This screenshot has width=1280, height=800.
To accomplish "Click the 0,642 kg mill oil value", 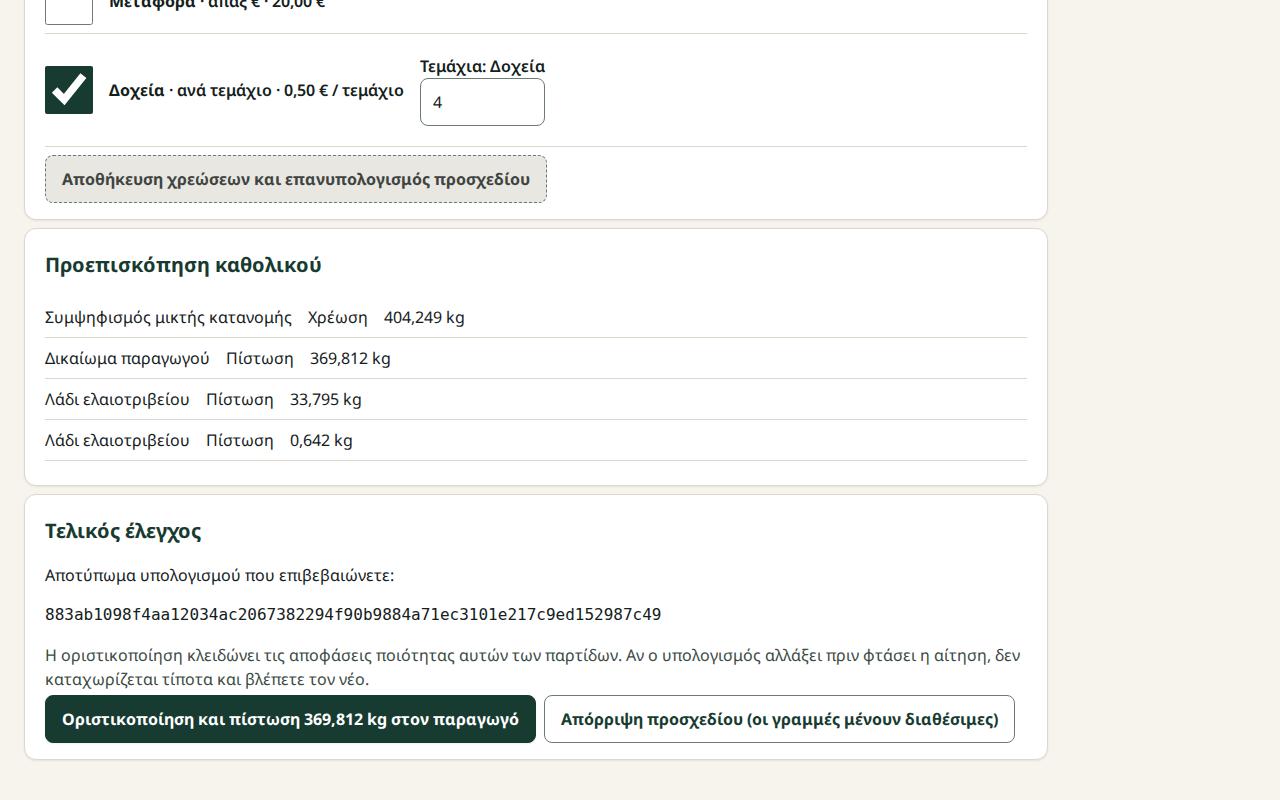I will click(x=321, y=440).
